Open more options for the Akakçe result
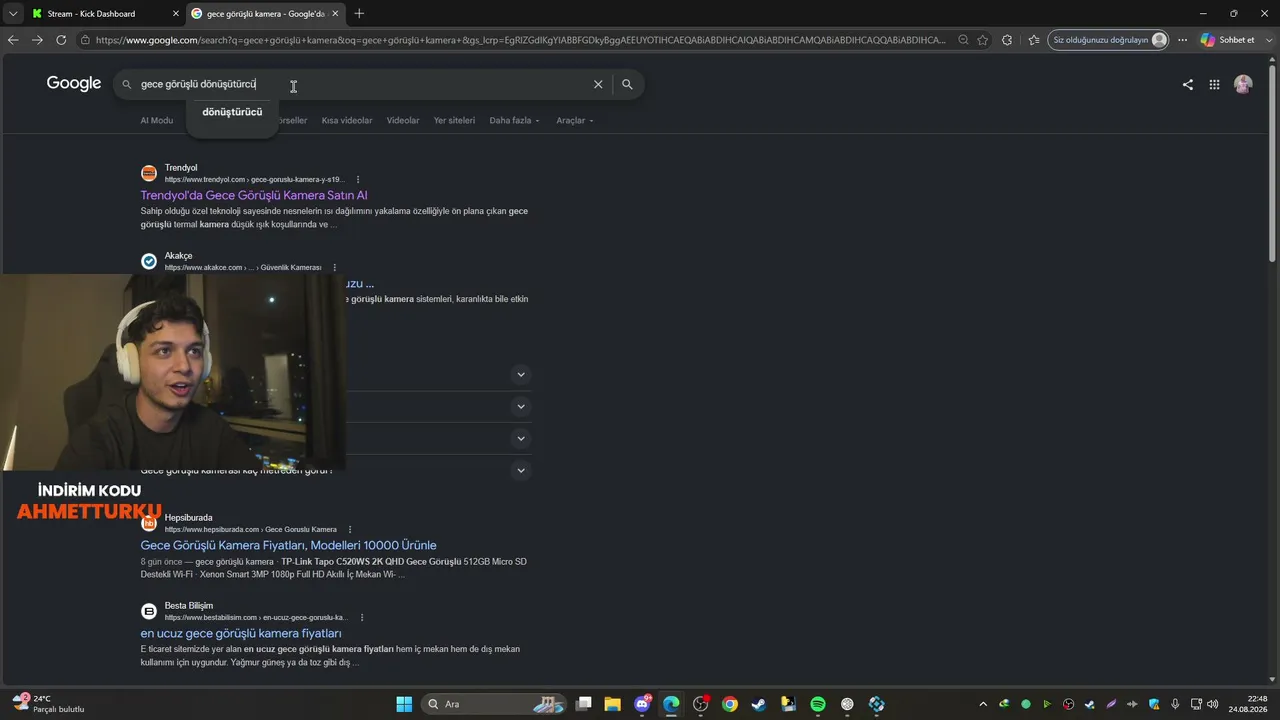The height and width of the screenshot is (720, 1280). (335, 268)
